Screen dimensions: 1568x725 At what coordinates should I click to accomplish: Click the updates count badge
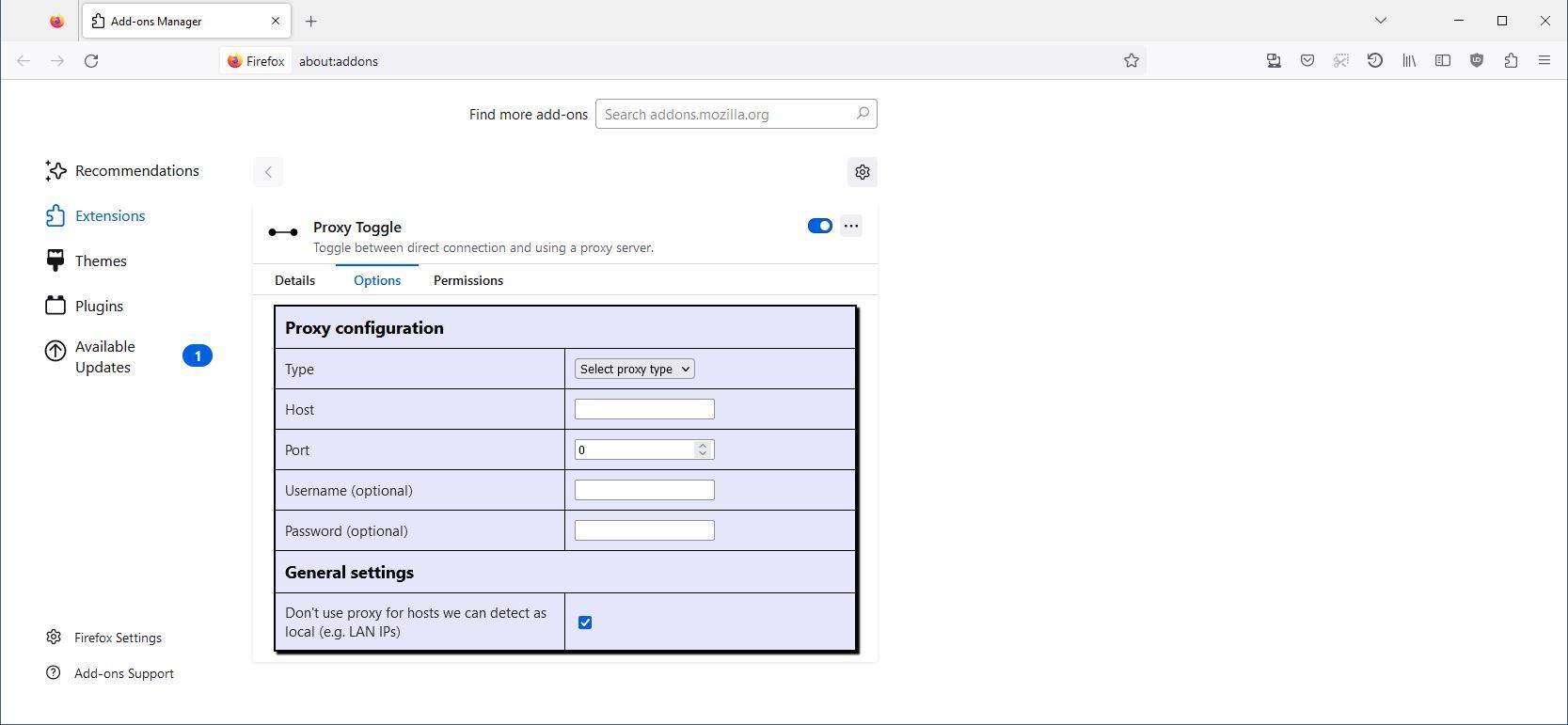click(198, 355)
